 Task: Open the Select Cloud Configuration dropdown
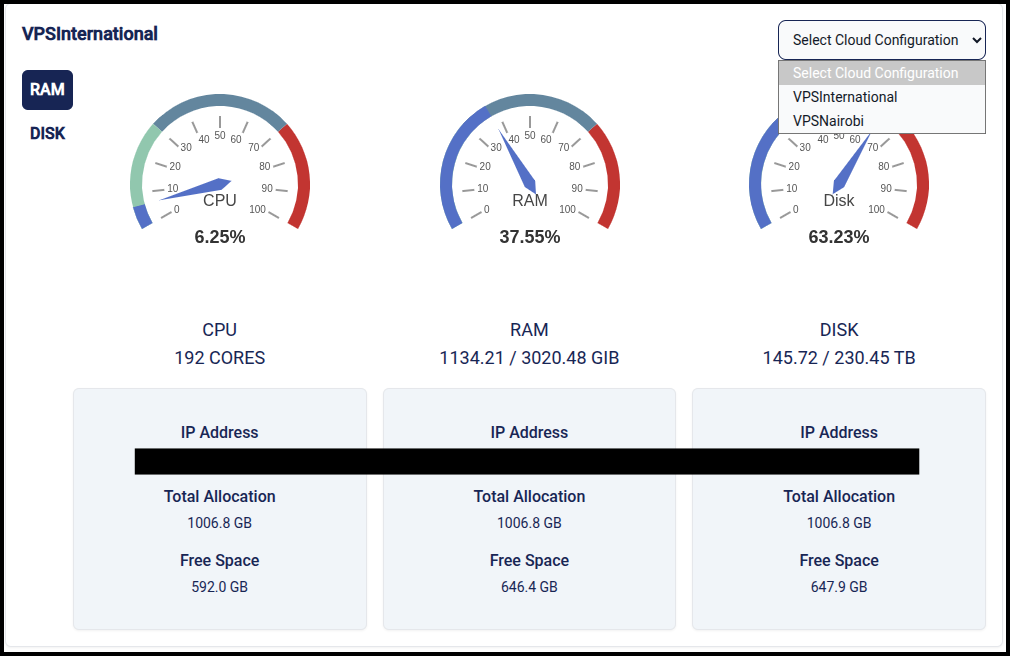point(881,40)
